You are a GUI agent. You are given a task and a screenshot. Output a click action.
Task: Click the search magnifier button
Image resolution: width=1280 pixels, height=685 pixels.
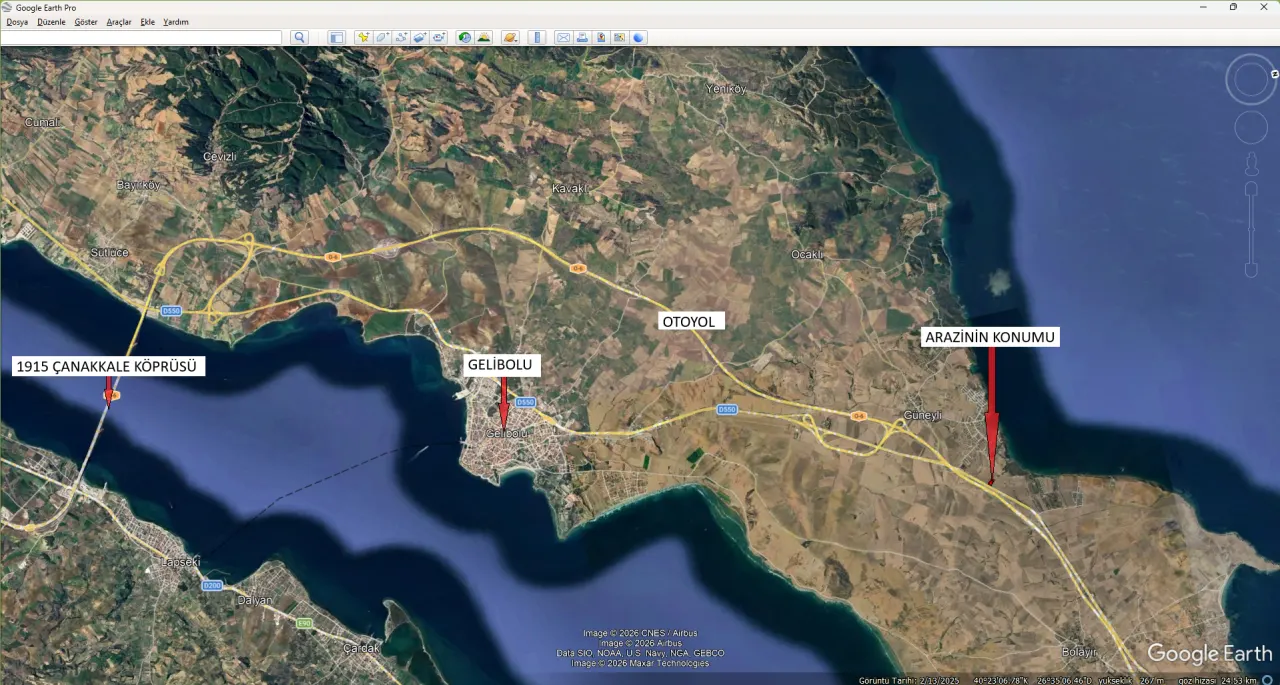coord(299,37)
